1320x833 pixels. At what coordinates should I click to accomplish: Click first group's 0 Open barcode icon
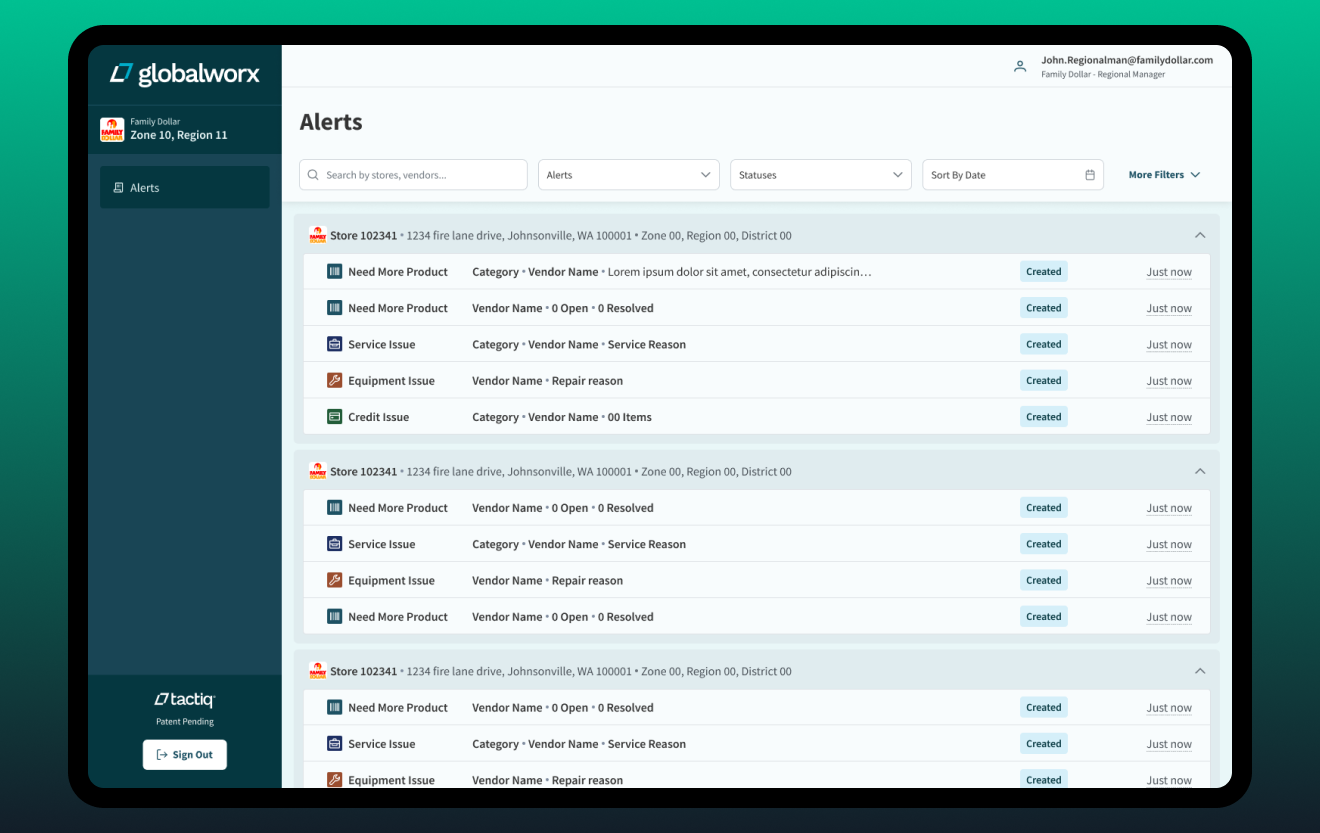[335, 308]
